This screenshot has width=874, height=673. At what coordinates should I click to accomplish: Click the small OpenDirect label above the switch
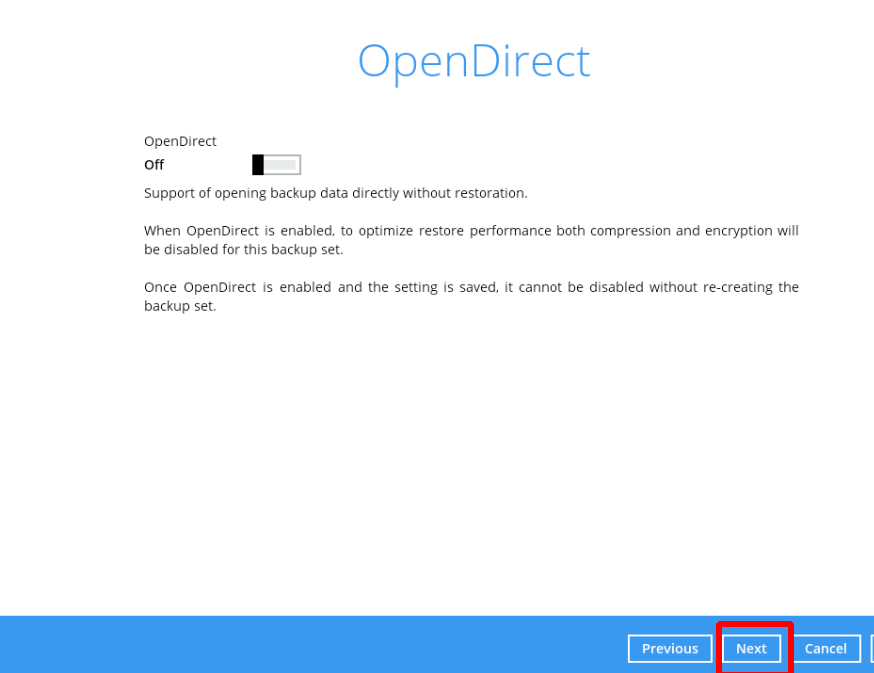(180, 142)
